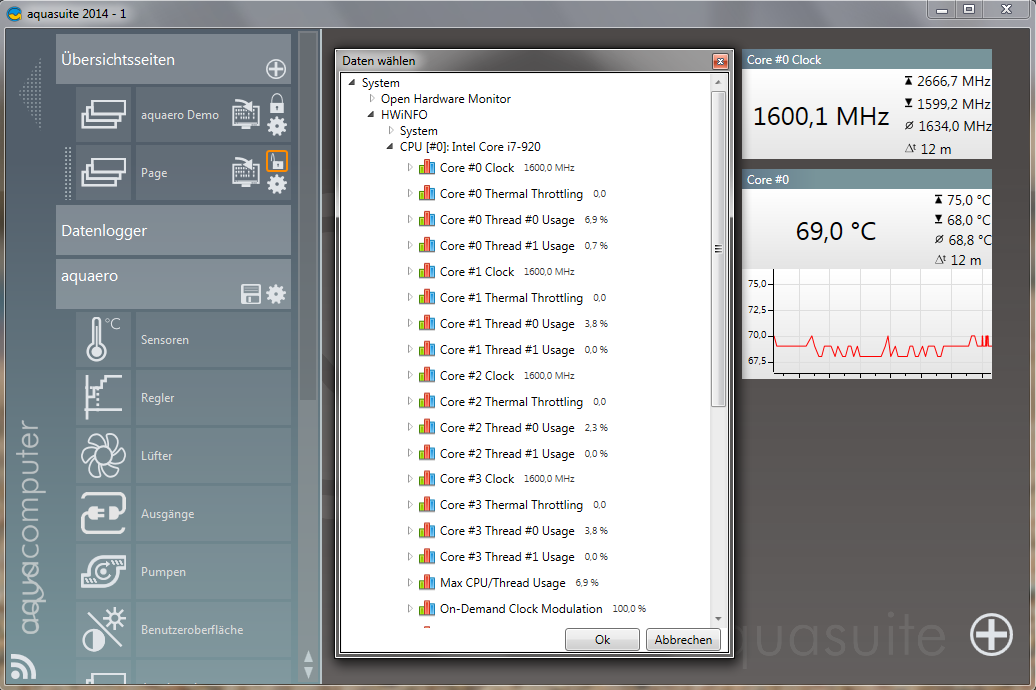Screen dimensions: 1036x690
Task: Click bar chart icon of Core #1 Thread #0 Usage
Action: pyautogui.click(x=427, y=323)
